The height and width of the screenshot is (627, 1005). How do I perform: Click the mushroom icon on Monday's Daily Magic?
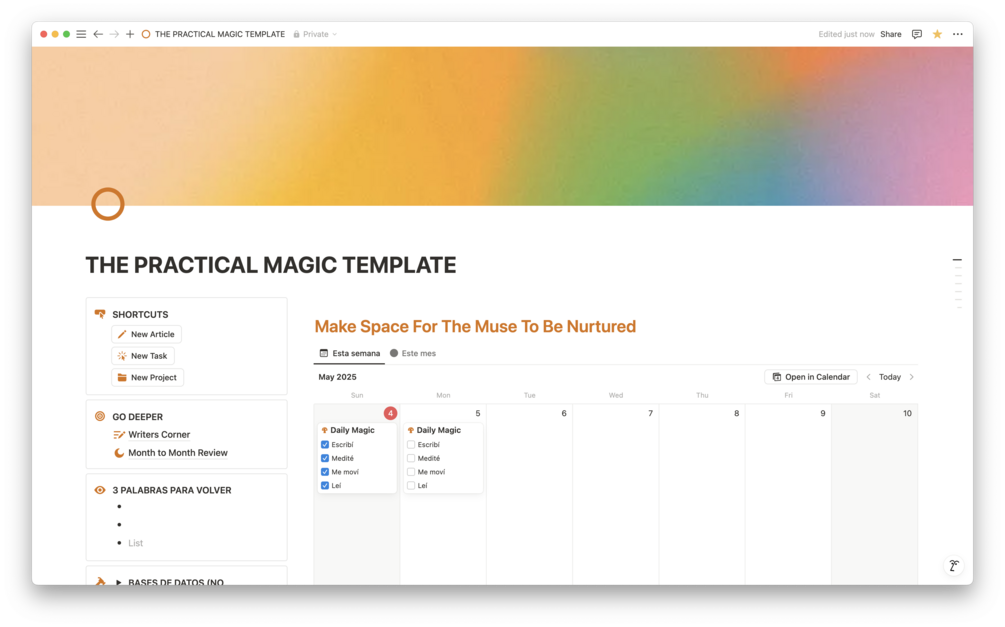pos(411,430)
